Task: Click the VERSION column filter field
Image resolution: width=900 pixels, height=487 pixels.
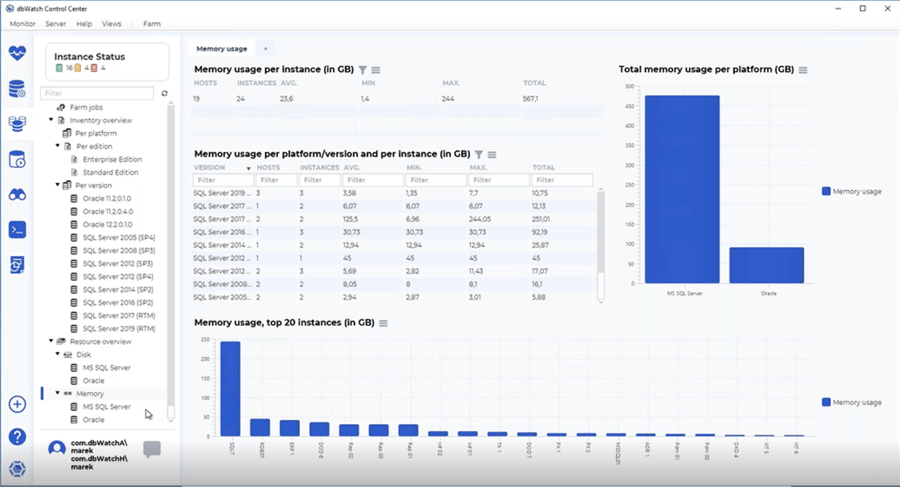Action: point(223,180)
